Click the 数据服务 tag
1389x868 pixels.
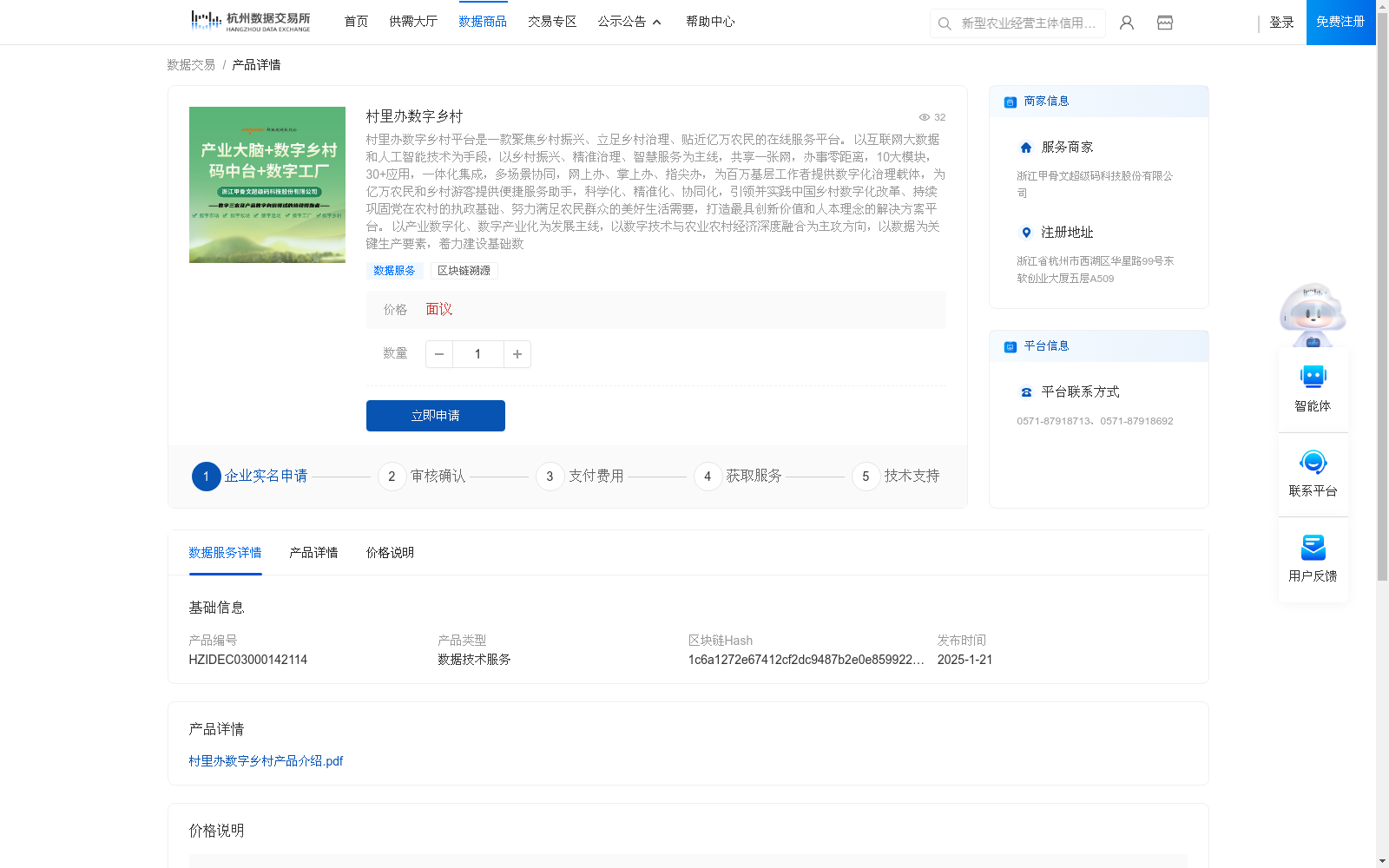tap(394, 271)
